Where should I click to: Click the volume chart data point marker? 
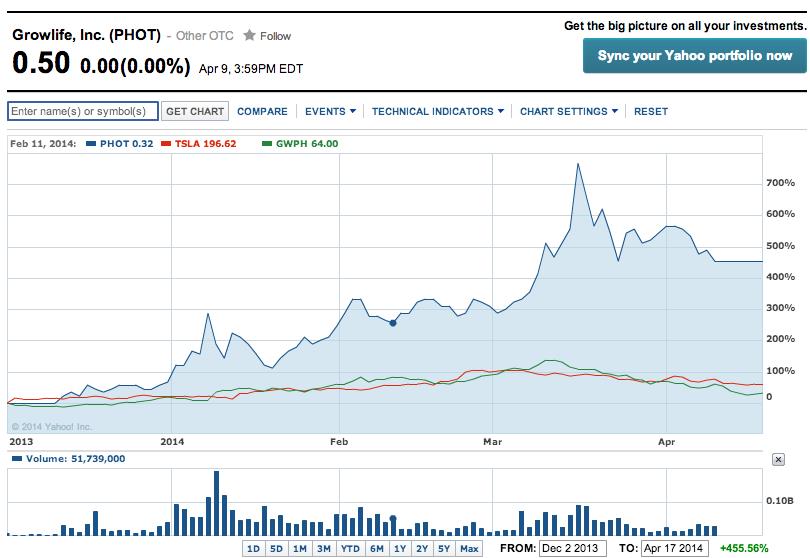(393, 518)
